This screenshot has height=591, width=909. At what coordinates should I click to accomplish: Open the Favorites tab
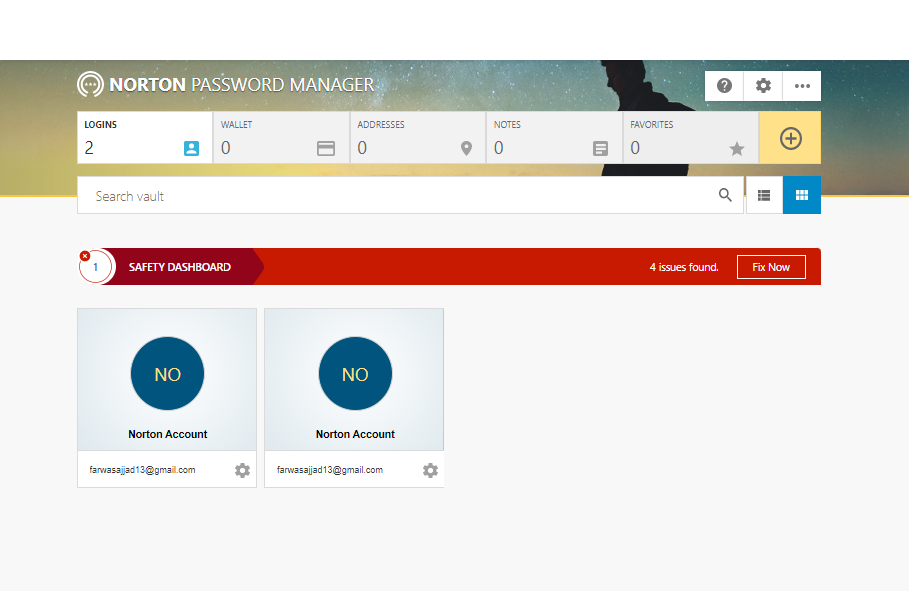click(690, 137)
